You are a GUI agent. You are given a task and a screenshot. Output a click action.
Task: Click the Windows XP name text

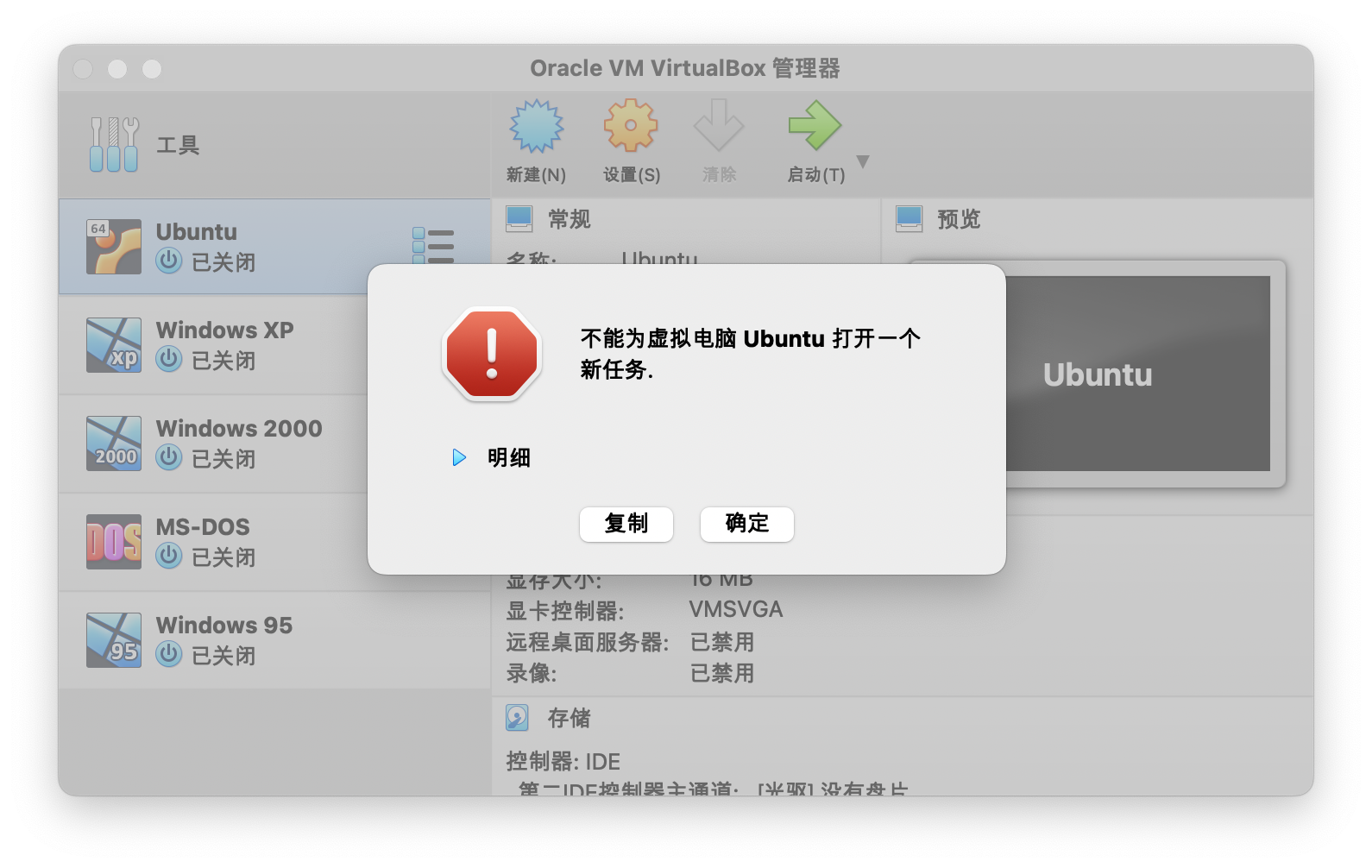click(225, 330)
